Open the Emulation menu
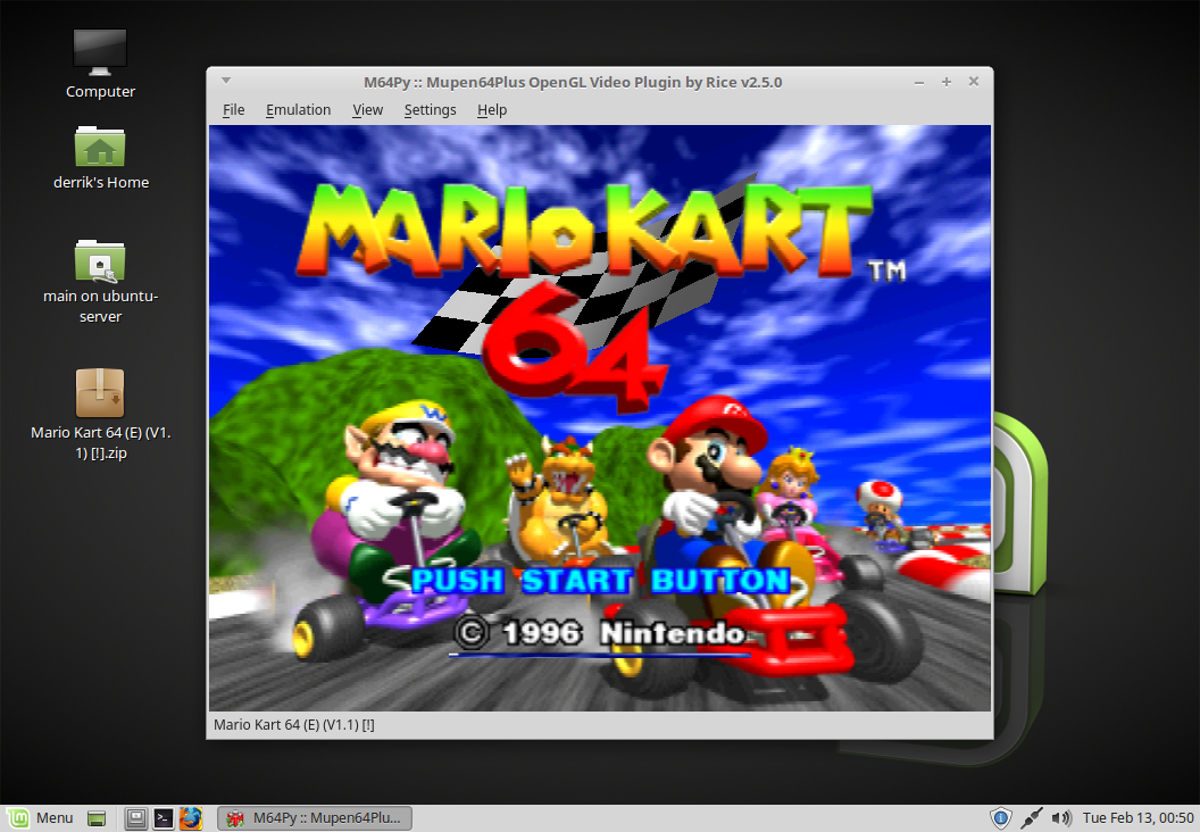This screenshot has height=832, width=1200. point(298,110)
